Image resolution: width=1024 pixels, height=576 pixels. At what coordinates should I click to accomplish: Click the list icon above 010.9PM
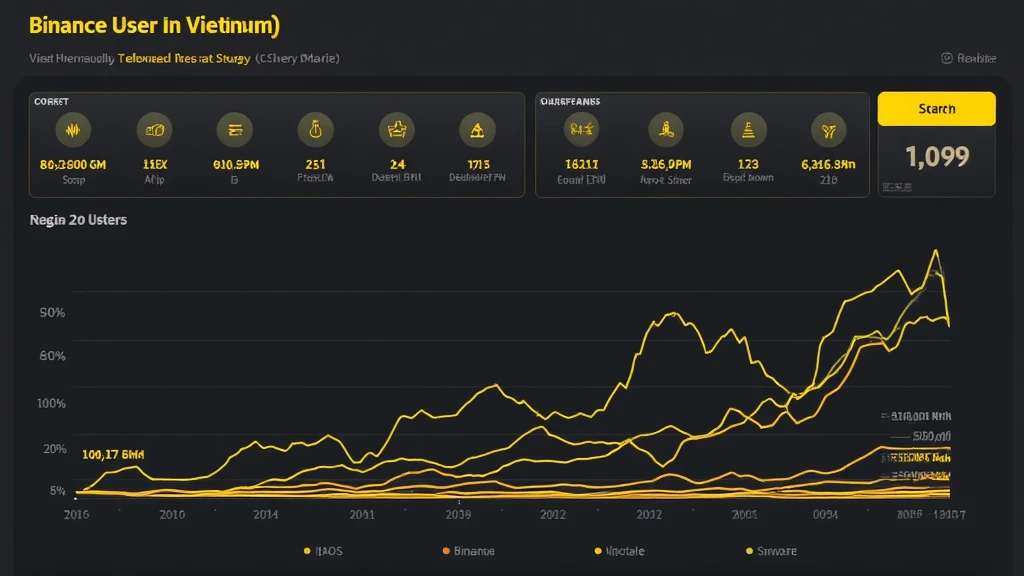[234, 130]
